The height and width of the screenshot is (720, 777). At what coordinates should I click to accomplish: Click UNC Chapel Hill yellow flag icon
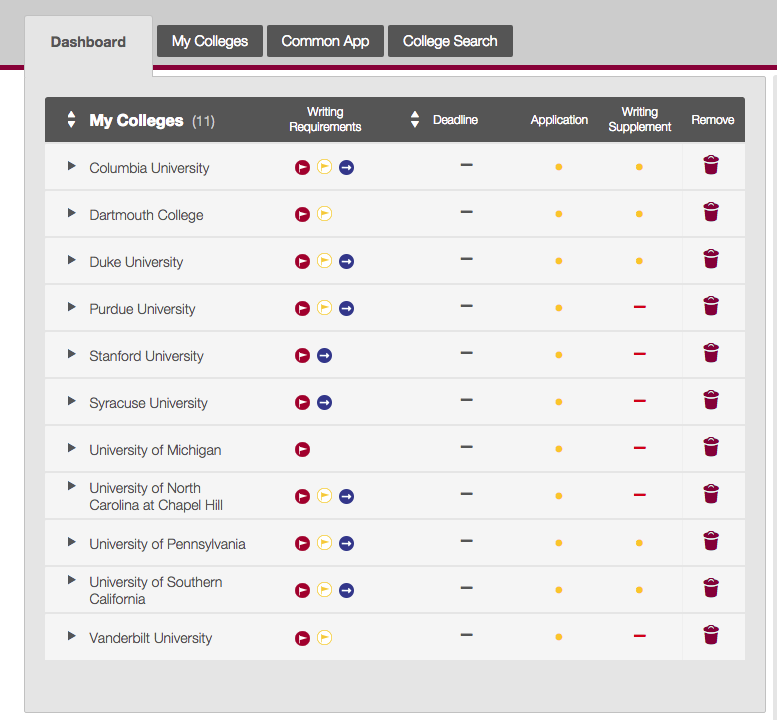pos(325,496)
